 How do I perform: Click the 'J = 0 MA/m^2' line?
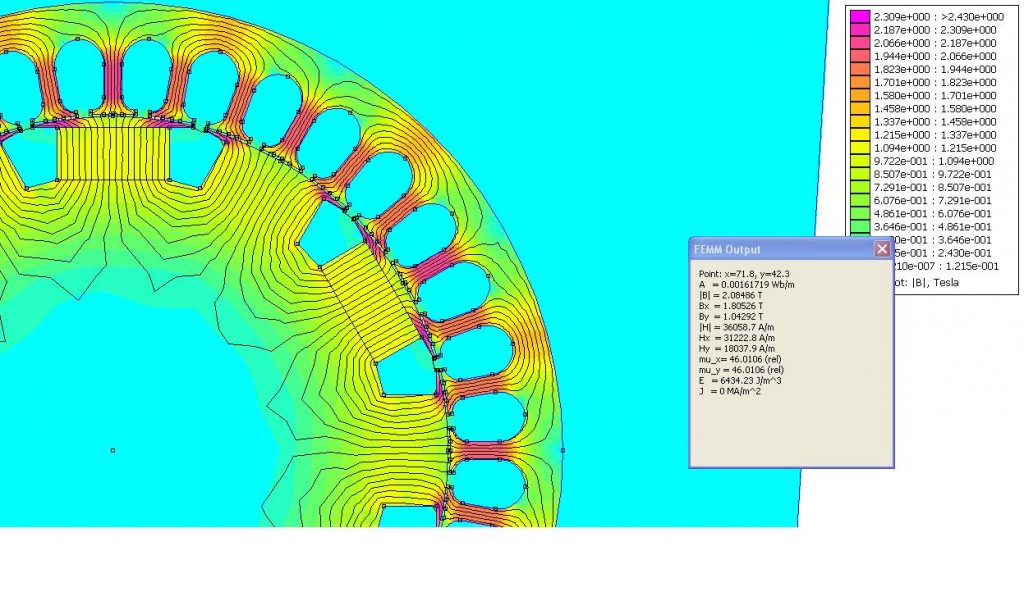pos(729,391)
